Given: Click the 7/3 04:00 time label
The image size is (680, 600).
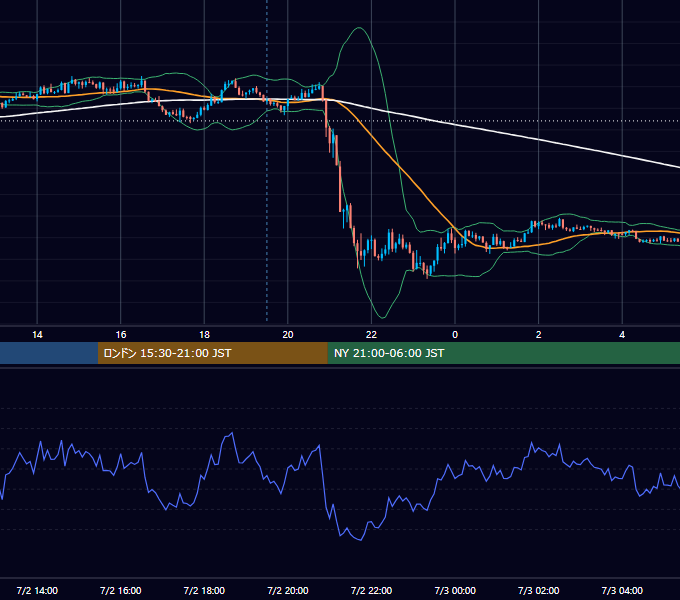Looking at the screenshot, I should click(622, 590).
